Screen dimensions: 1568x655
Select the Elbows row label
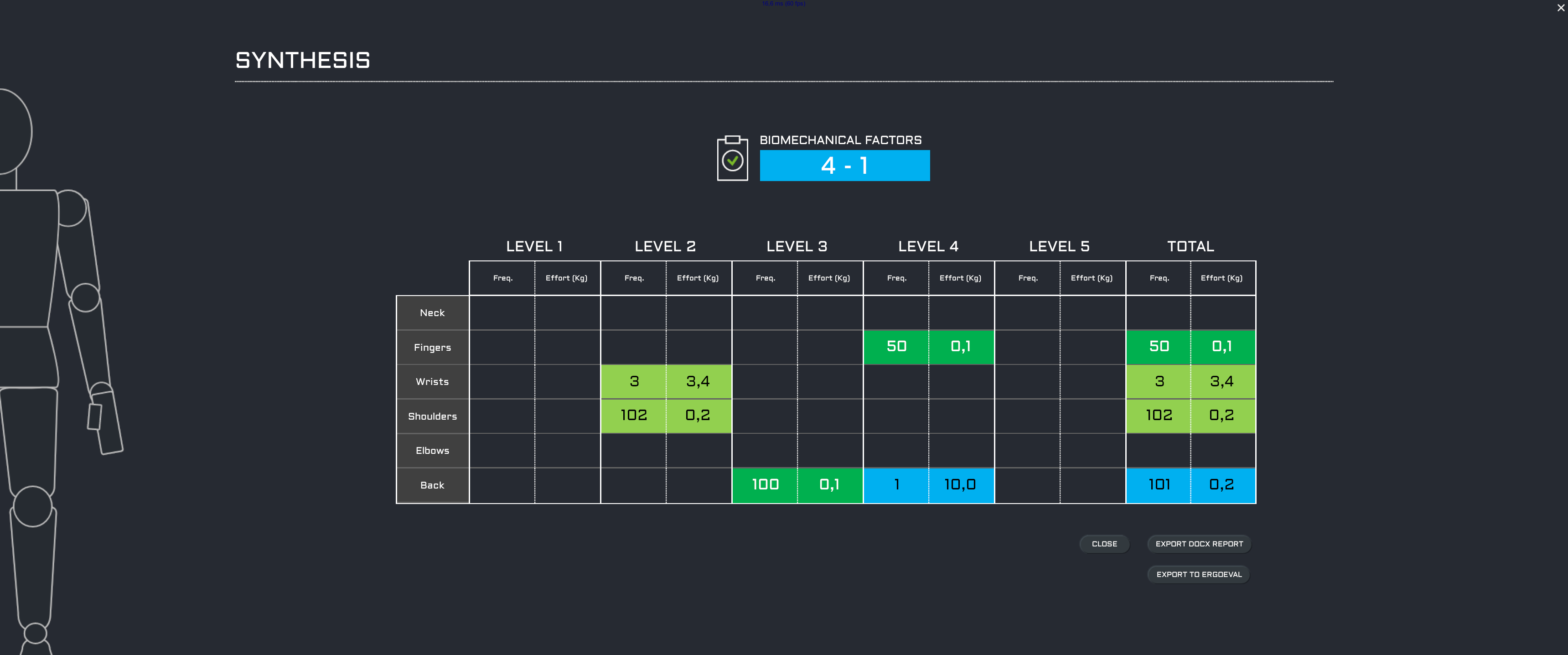click(x=432, y=451)
